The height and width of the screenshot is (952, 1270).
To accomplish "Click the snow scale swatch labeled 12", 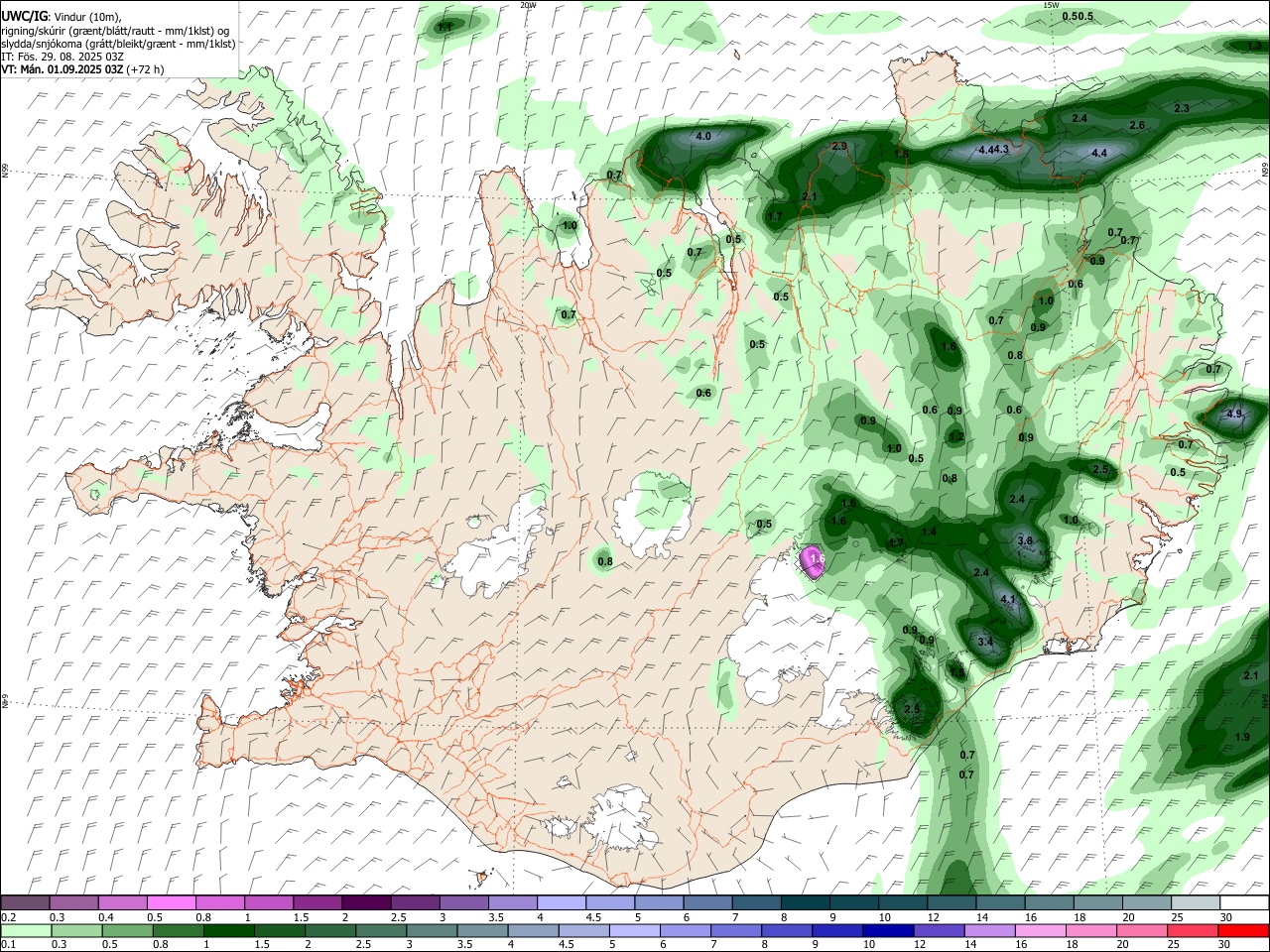I will click(952, 902).
